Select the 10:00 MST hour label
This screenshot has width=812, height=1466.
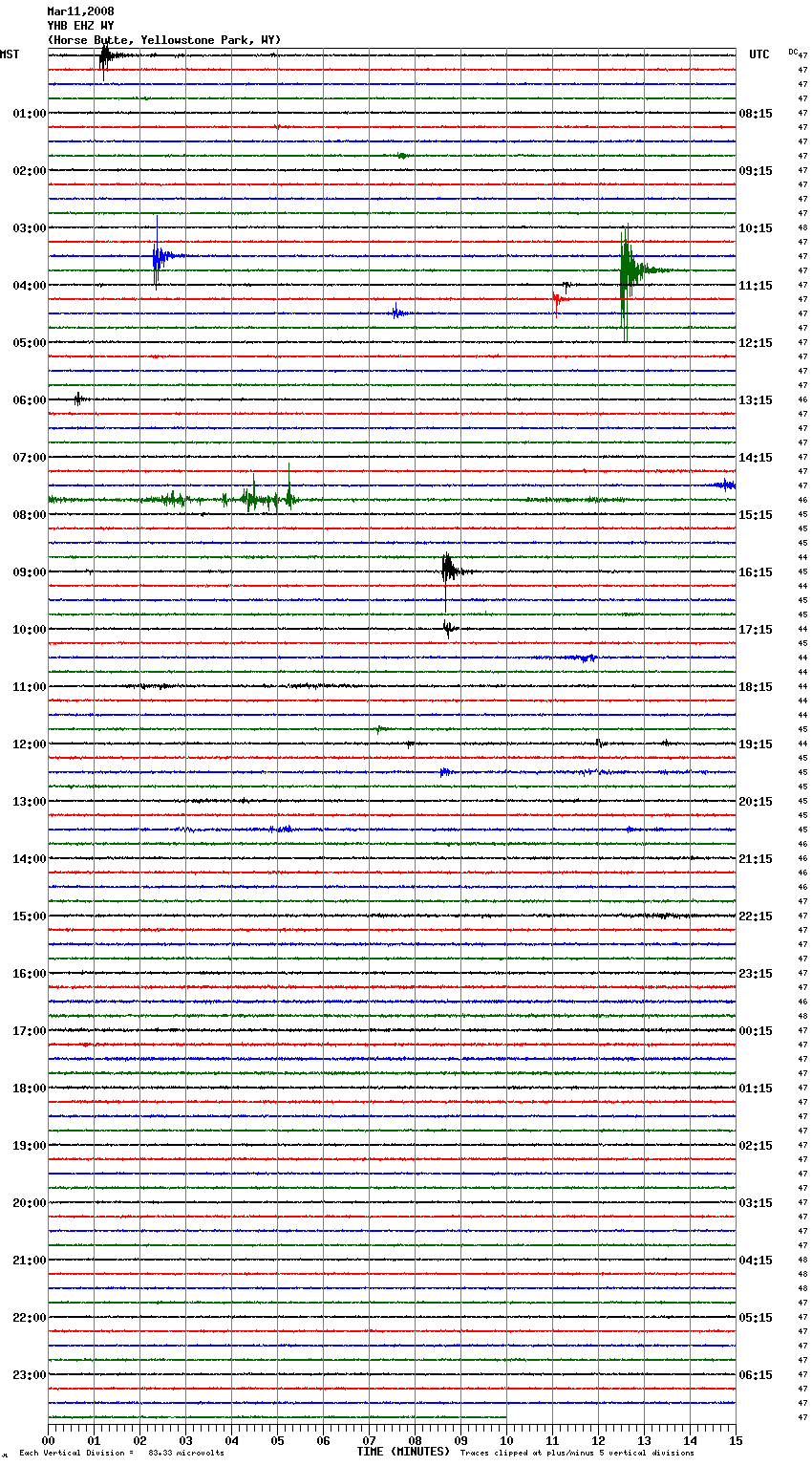point(30,630)
